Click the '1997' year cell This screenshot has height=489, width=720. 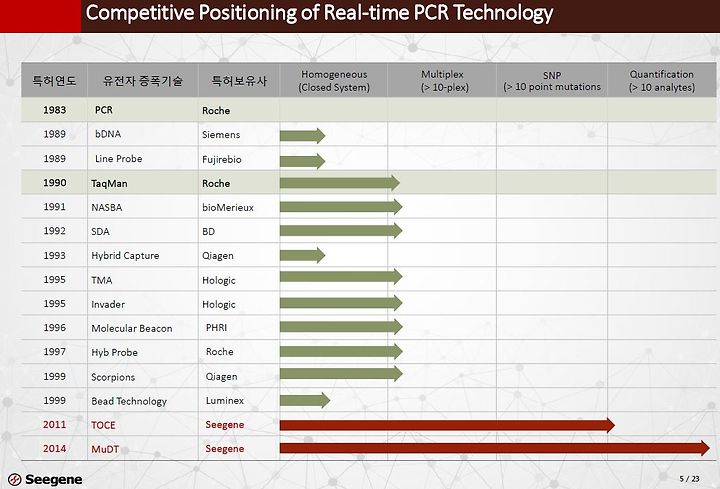pyautogui.click(x=55, y=352)
